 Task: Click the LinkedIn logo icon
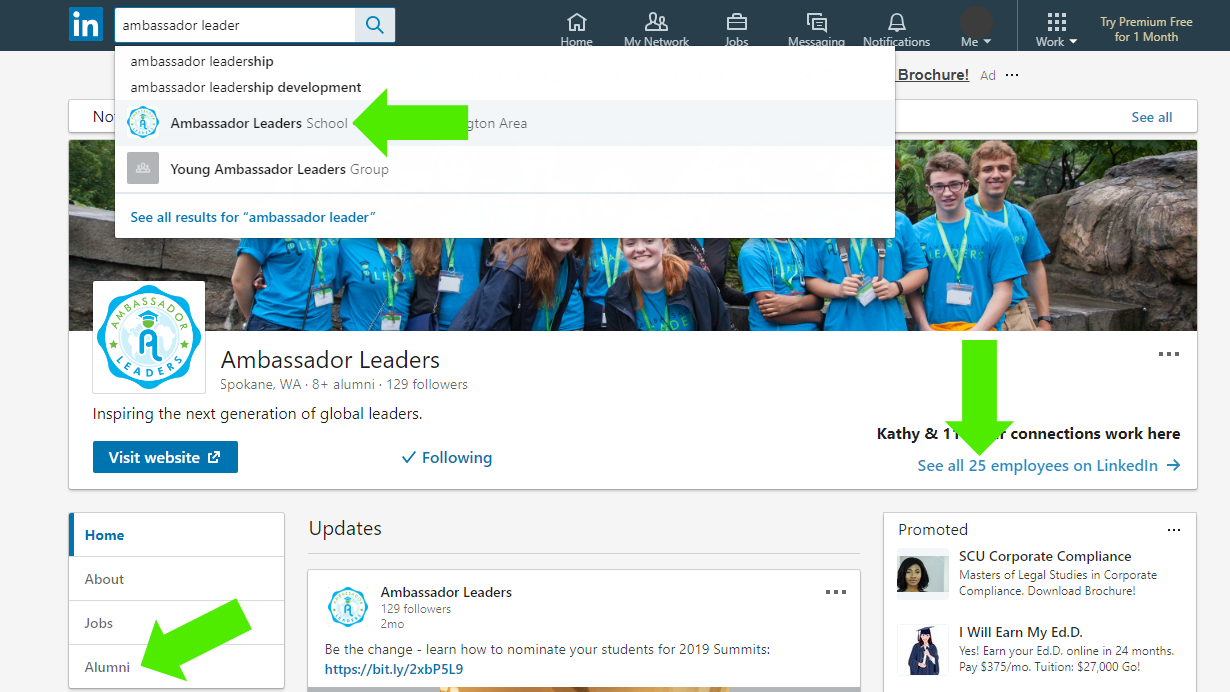click(x=86, y=24)
